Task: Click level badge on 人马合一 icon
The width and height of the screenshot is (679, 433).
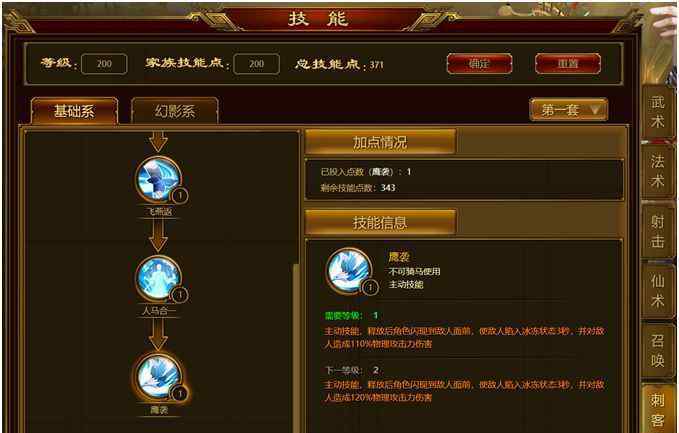Action: click(x=180, y=295)
